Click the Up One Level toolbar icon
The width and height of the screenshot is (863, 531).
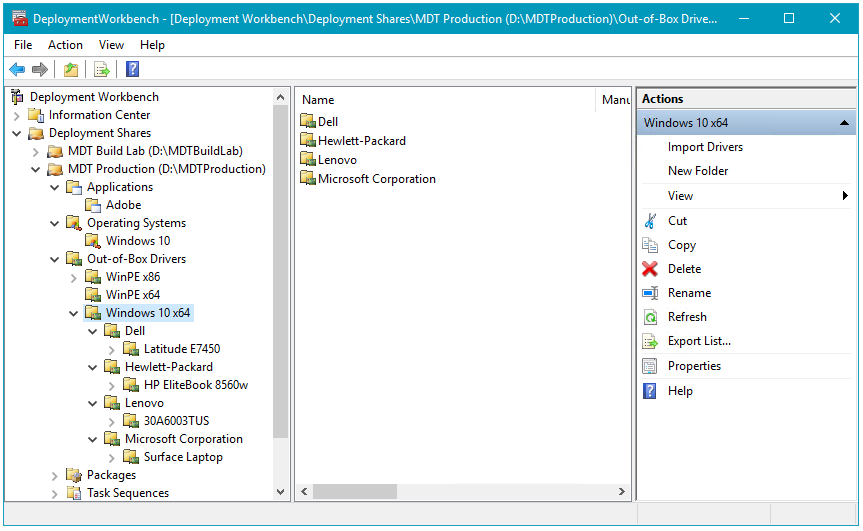coord(70,69)
